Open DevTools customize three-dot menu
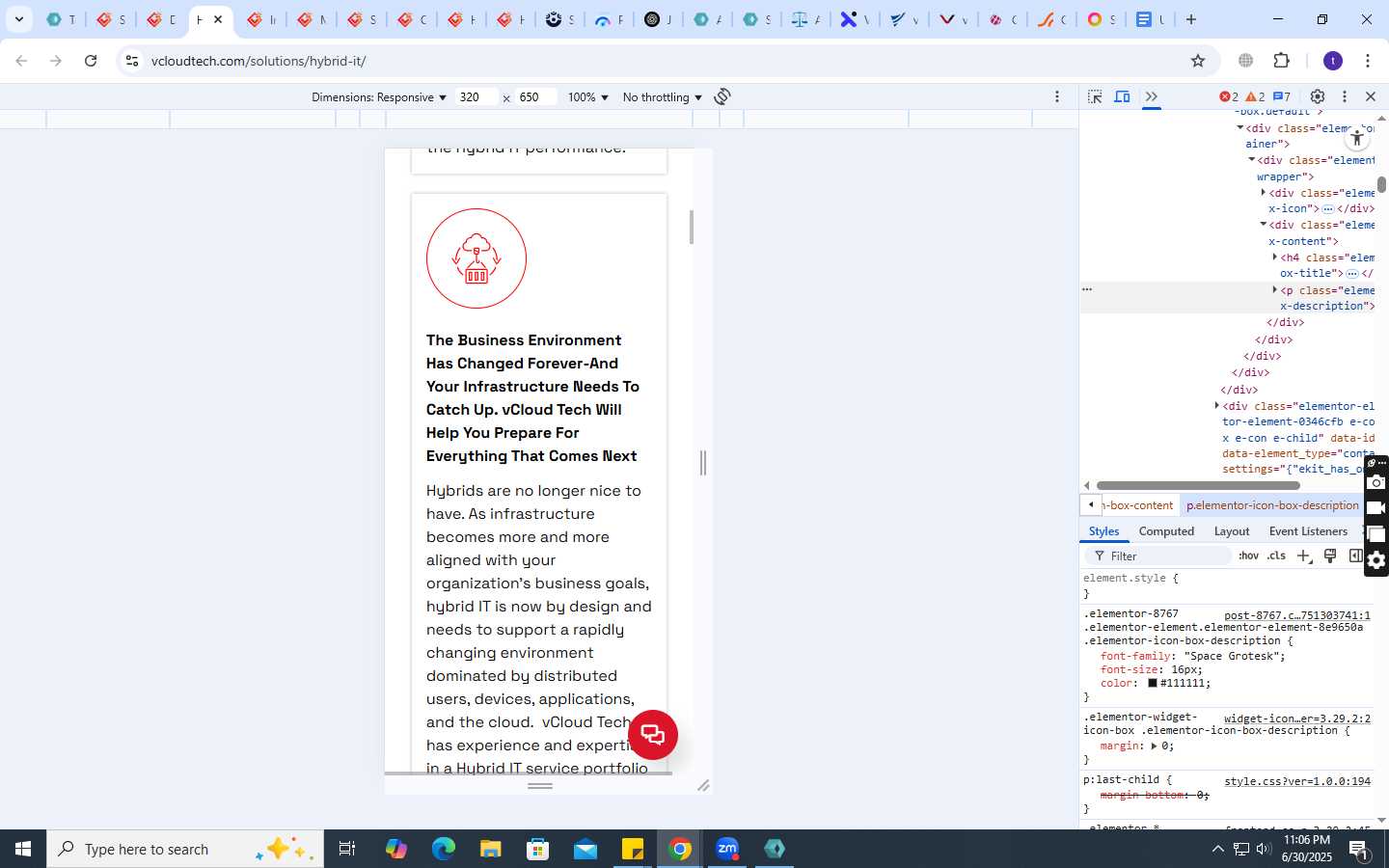This screenshot has height=868, width=1389. click(x=1345, y=96)
